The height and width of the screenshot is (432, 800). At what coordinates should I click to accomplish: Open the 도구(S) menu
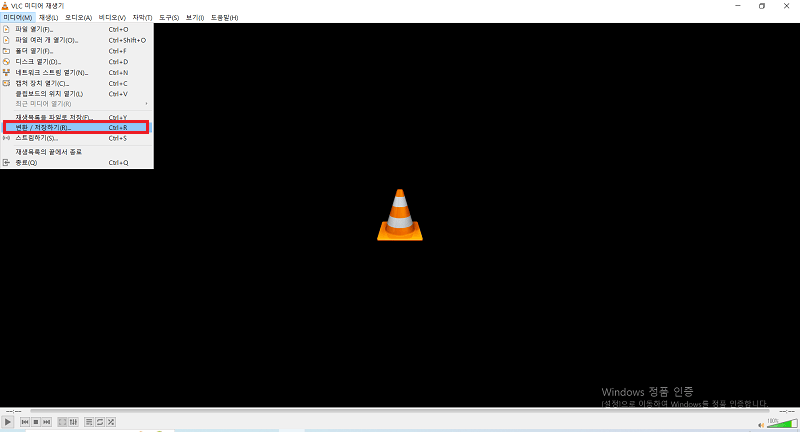[x=169, y=17]
